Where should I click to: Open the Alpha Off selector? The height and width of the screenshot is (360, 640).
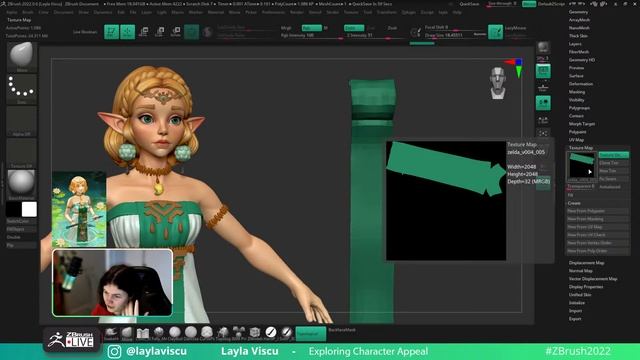pos(22,121)
